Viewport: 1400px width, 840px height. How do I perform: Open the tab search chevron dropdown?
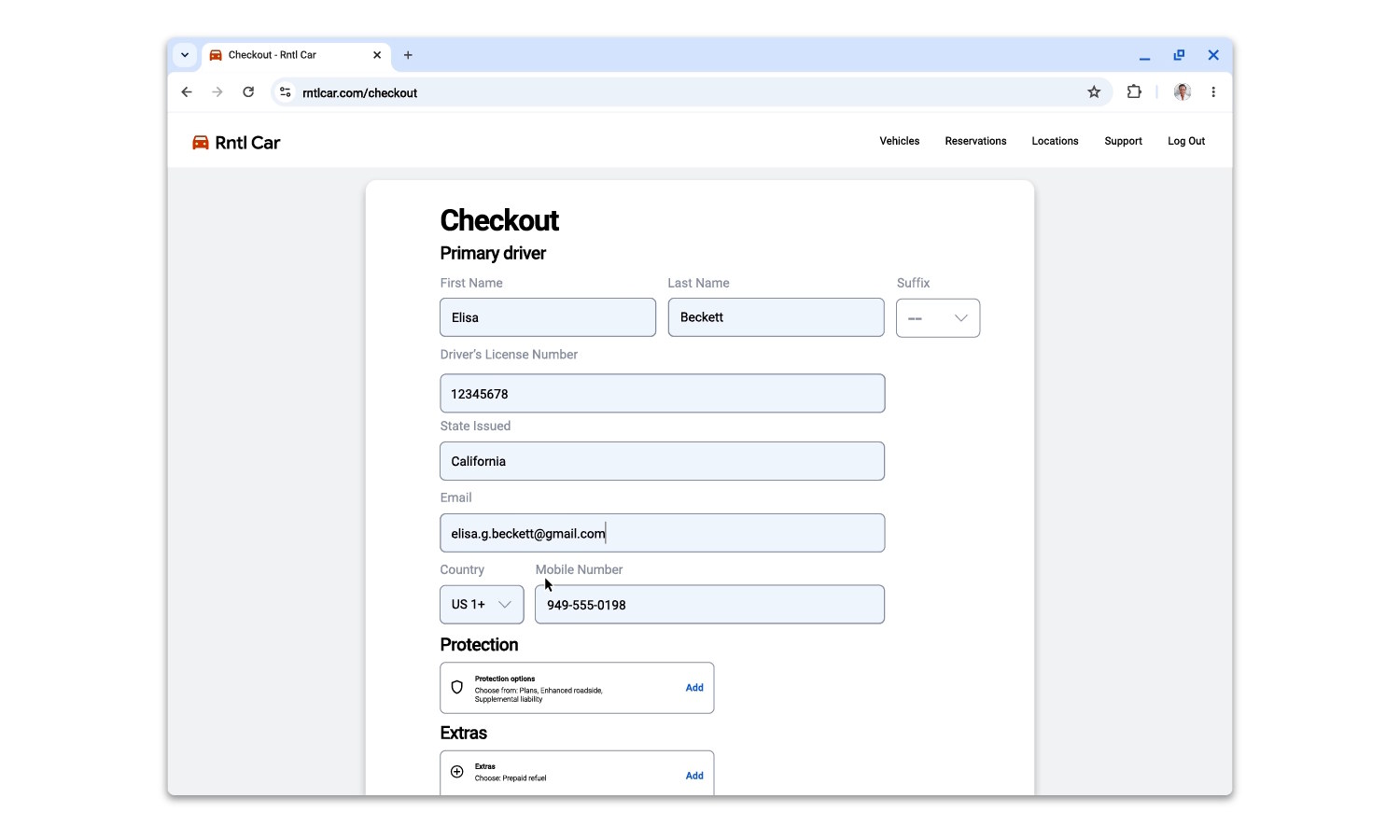[184, 55]
